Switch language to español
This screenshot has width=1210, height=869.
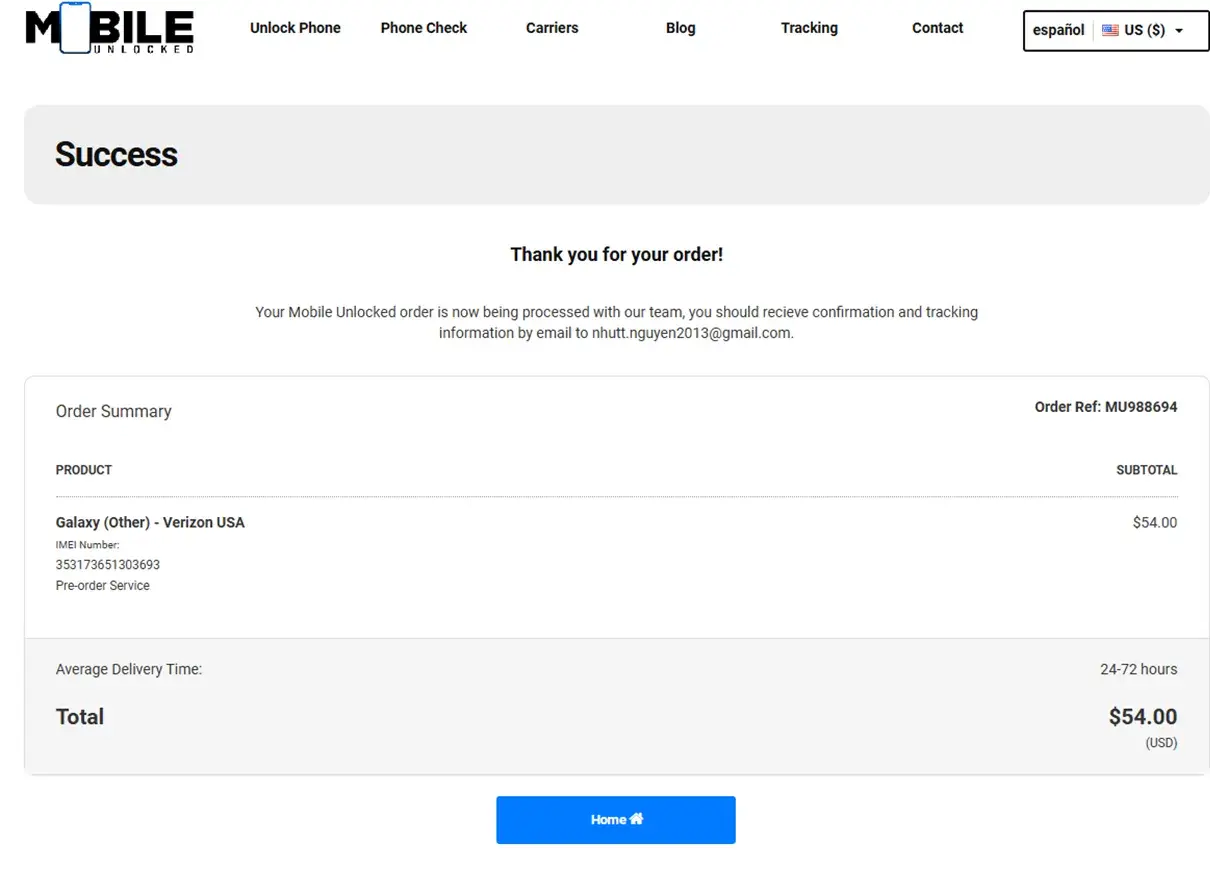click(1058, 30)
